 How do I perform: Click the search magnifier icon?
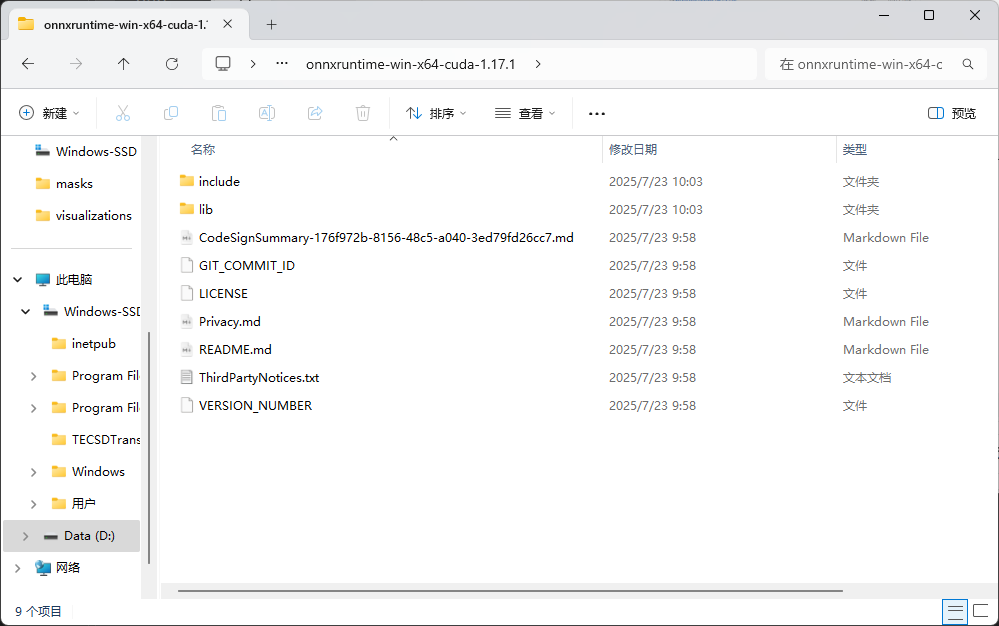point(968,64)
